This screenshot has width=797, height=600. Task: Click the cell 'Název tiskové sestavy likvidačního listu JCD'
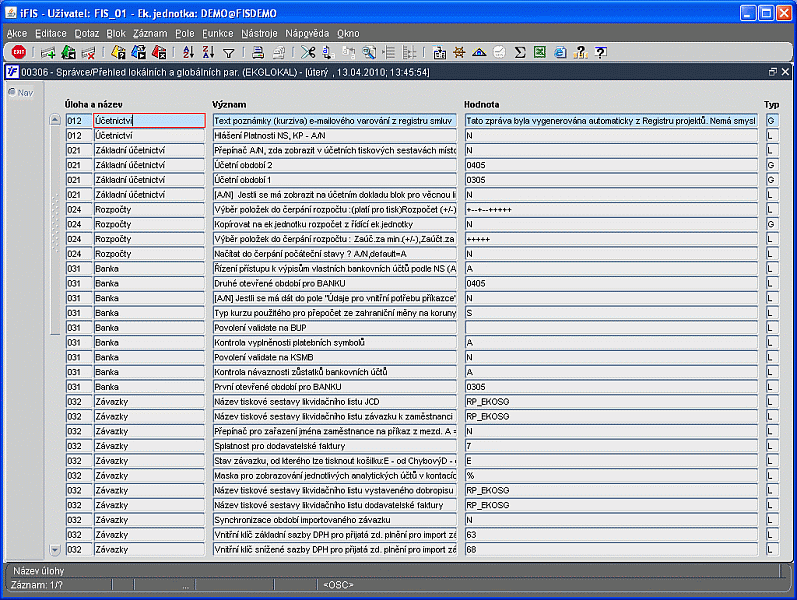coord(334,401)
